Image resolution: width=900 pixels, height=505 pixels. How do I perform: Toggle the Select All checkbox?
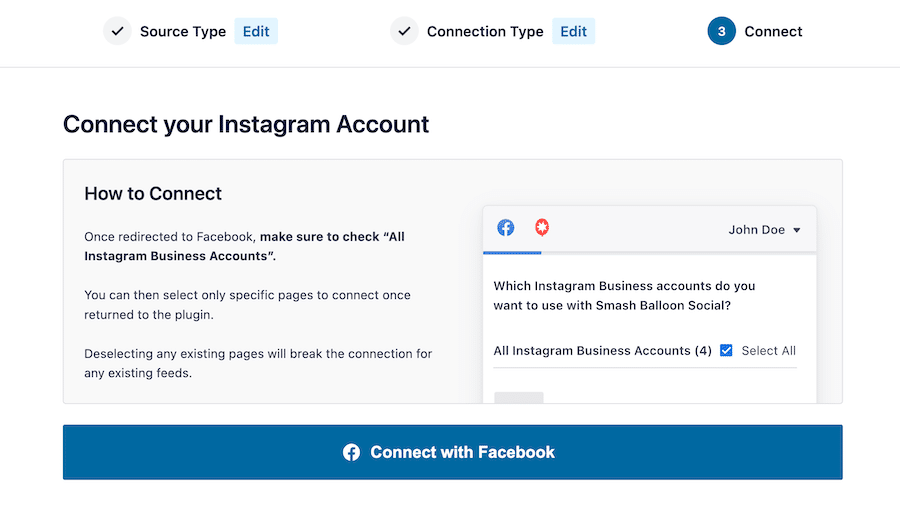(727, 350)
